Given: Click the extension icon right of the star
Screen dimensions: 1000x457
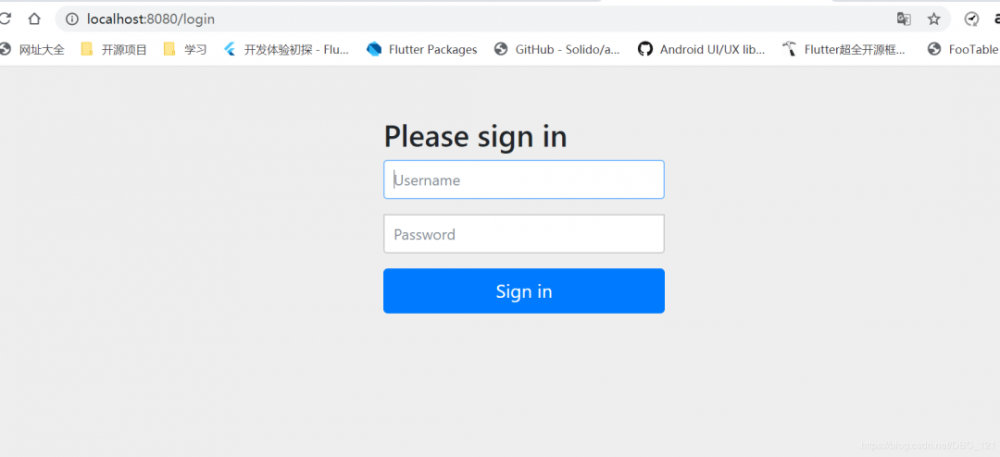Looking at the screenshot, I should tap(971, 19).
